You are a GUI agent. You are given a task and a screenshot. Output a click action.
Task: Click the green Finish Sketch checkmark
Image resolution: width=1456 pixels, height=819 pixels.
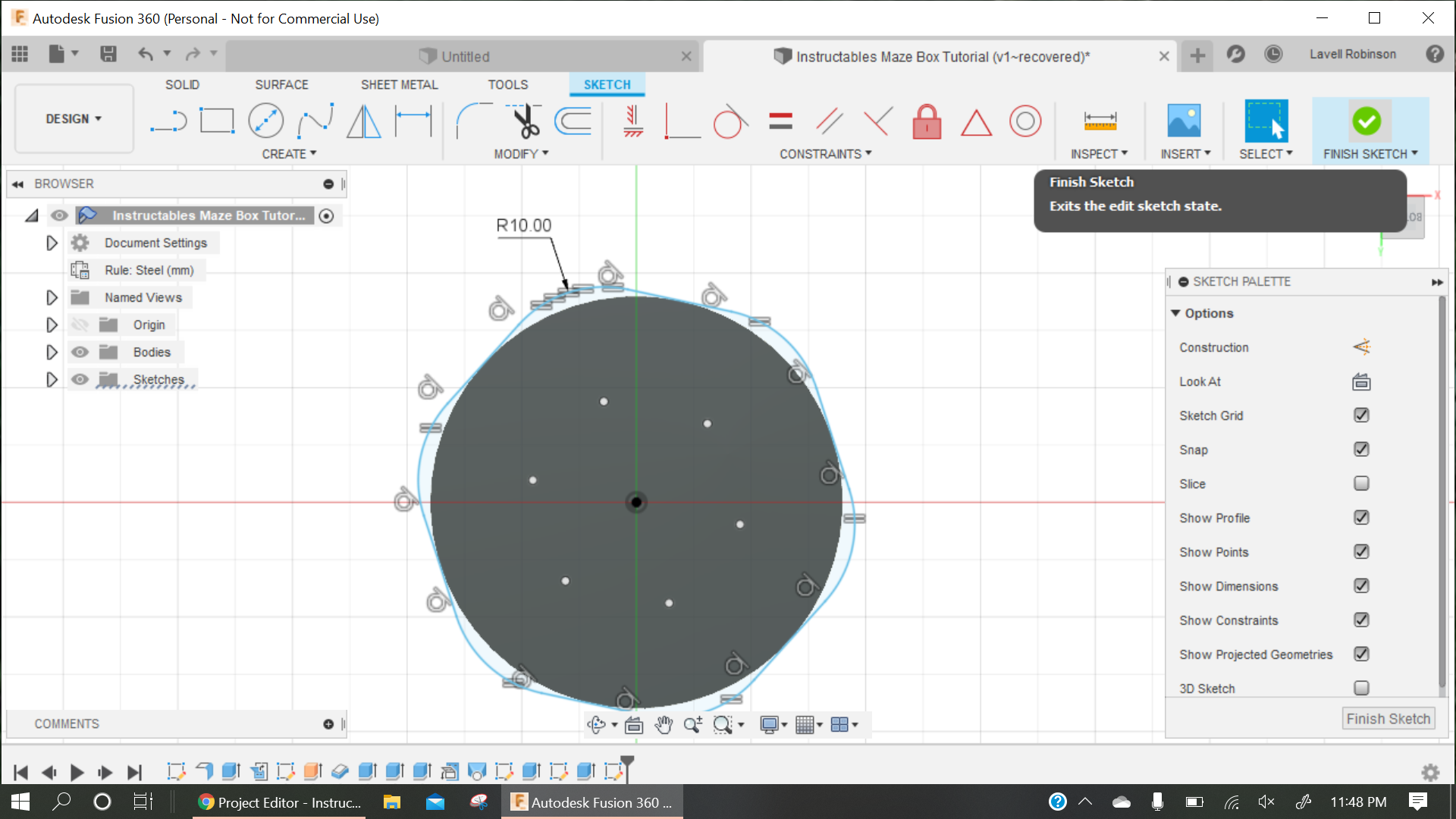(1367, 121)
